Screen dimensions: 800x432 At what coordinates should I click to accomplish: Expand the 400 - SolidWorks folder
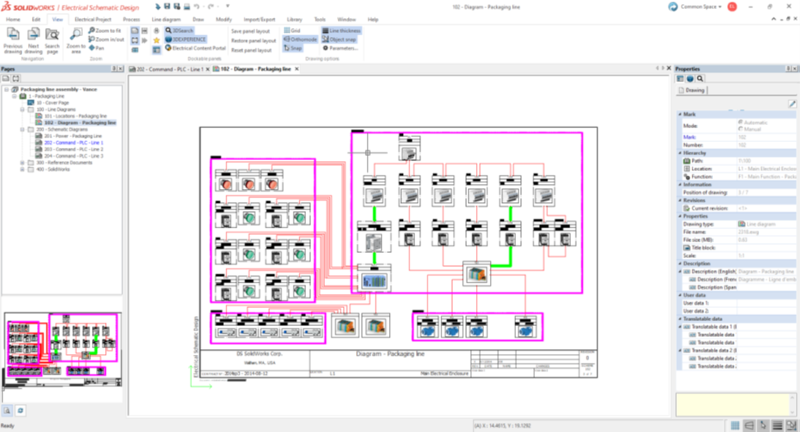(x=22, y=169)
